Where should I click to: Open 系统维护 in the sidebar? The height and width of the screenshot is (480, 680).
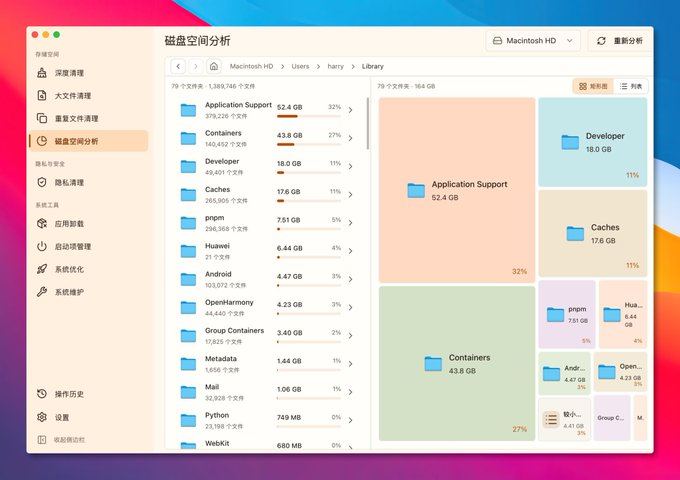[x=88, y=292]
